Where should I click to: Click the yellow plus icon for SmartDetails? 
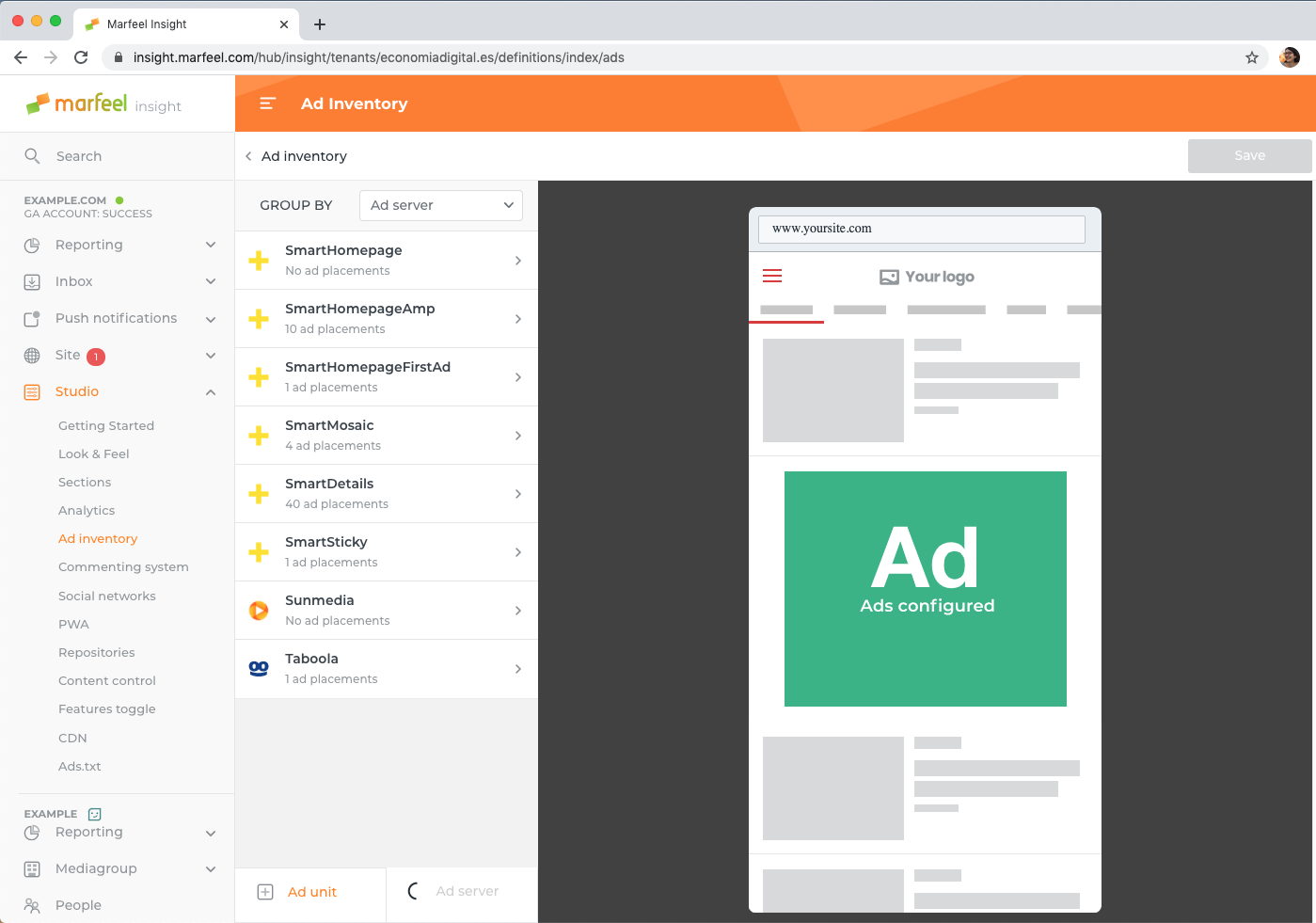point(259,494)
